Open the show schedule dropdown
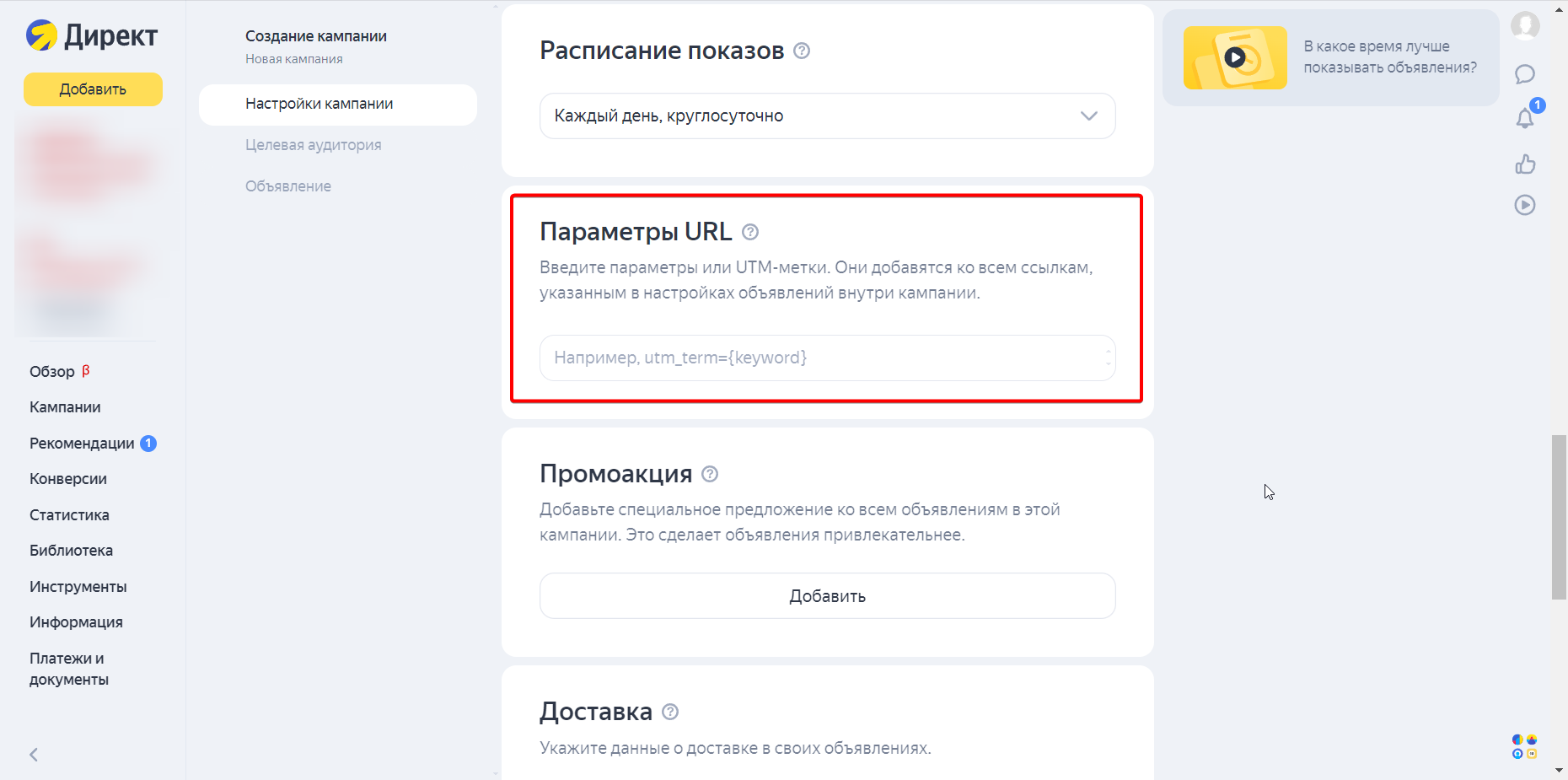 (x=1088, y=116)
